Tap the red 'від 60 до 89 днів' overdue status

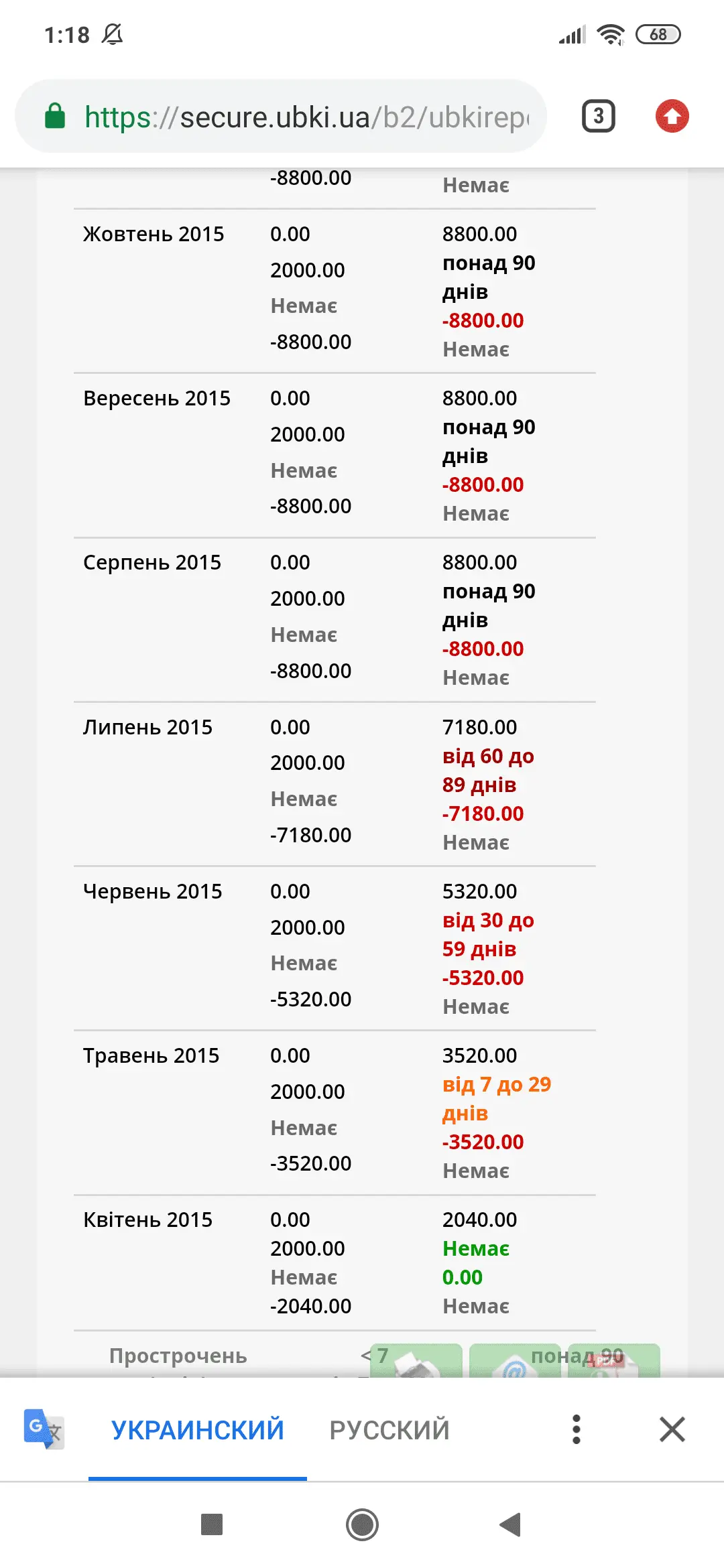click(x=488, y=771)
